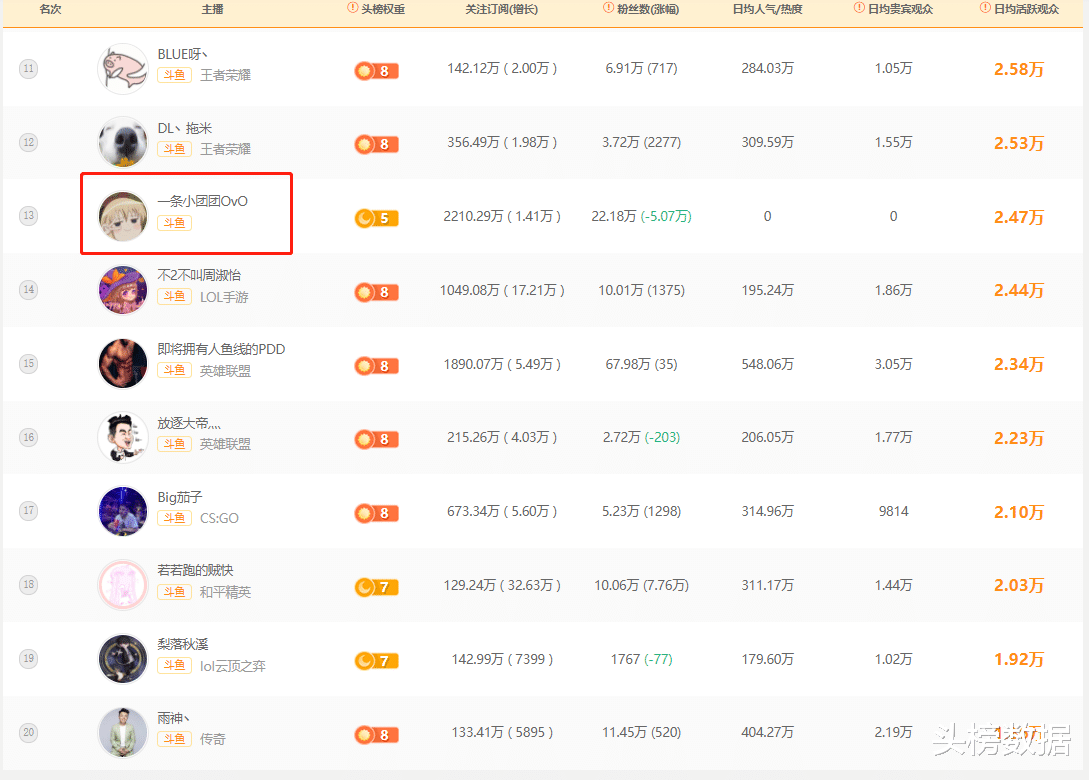
Task: Open streamer name 即将拥有人鱼线的PDD
Action: pyautogui.click(x=221, y=349)
